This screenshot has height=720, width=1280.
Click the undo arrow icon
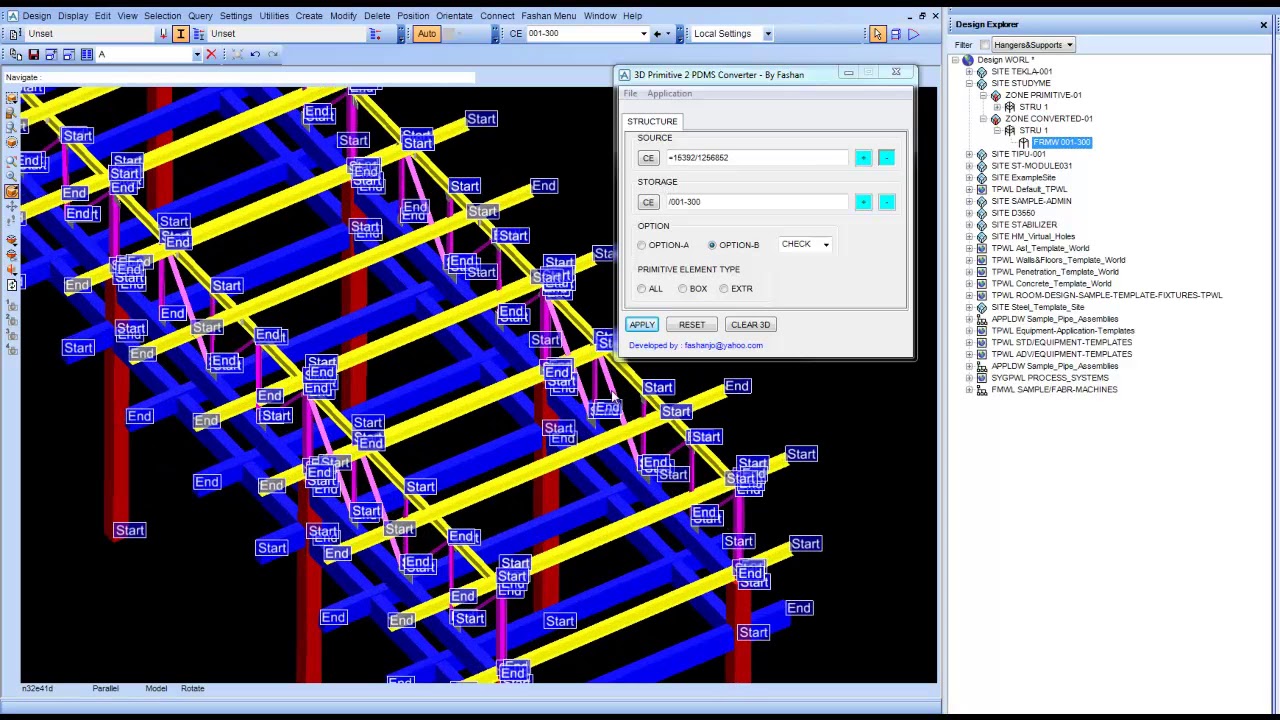[255, 54]
